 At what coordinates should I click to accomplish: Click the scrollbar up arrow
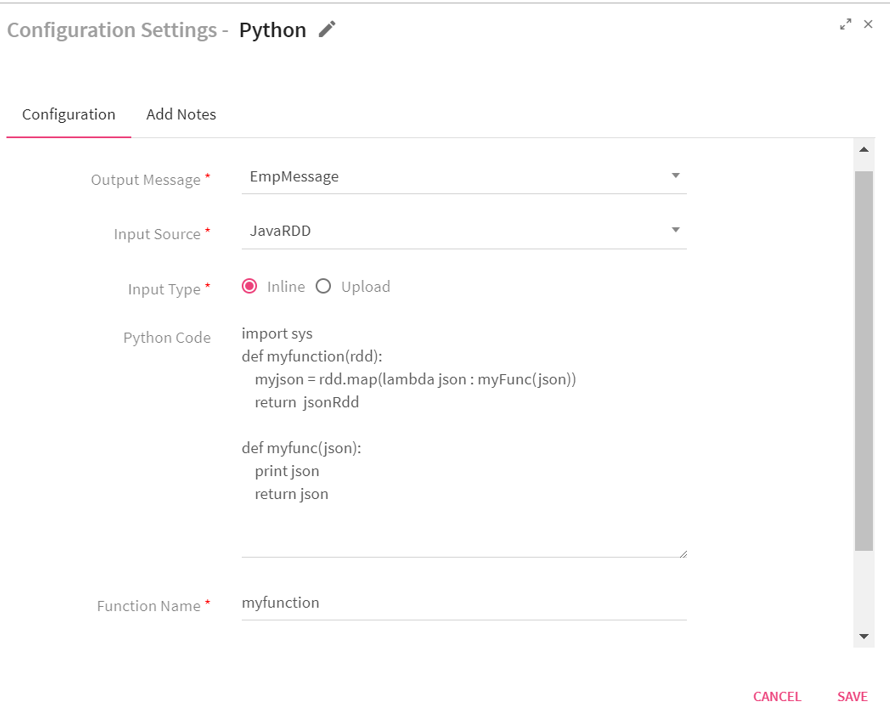click(864, 150)
